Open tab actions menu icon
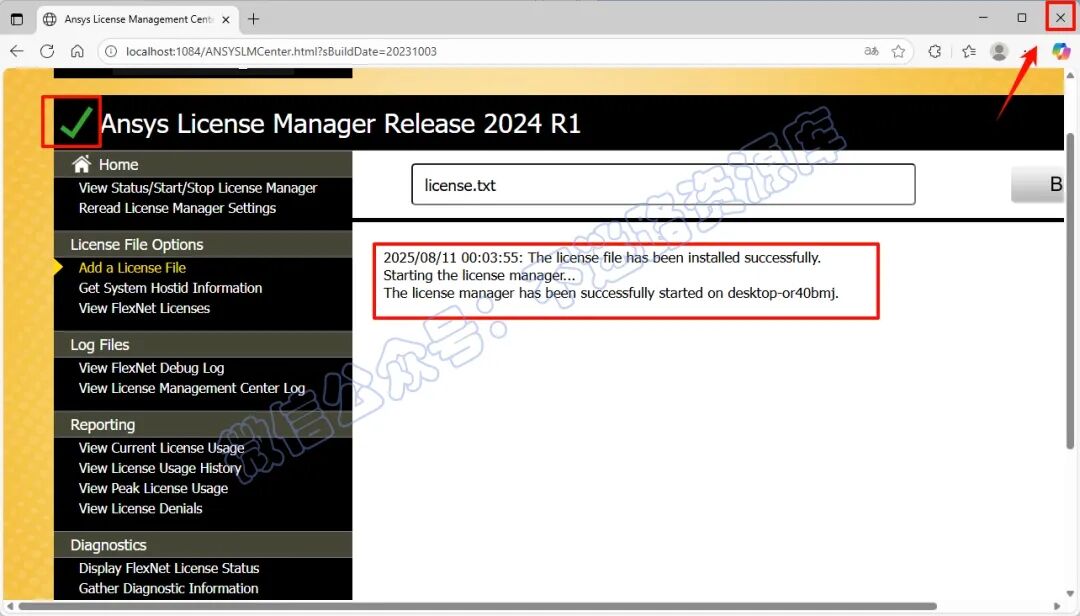 point(17,19)
